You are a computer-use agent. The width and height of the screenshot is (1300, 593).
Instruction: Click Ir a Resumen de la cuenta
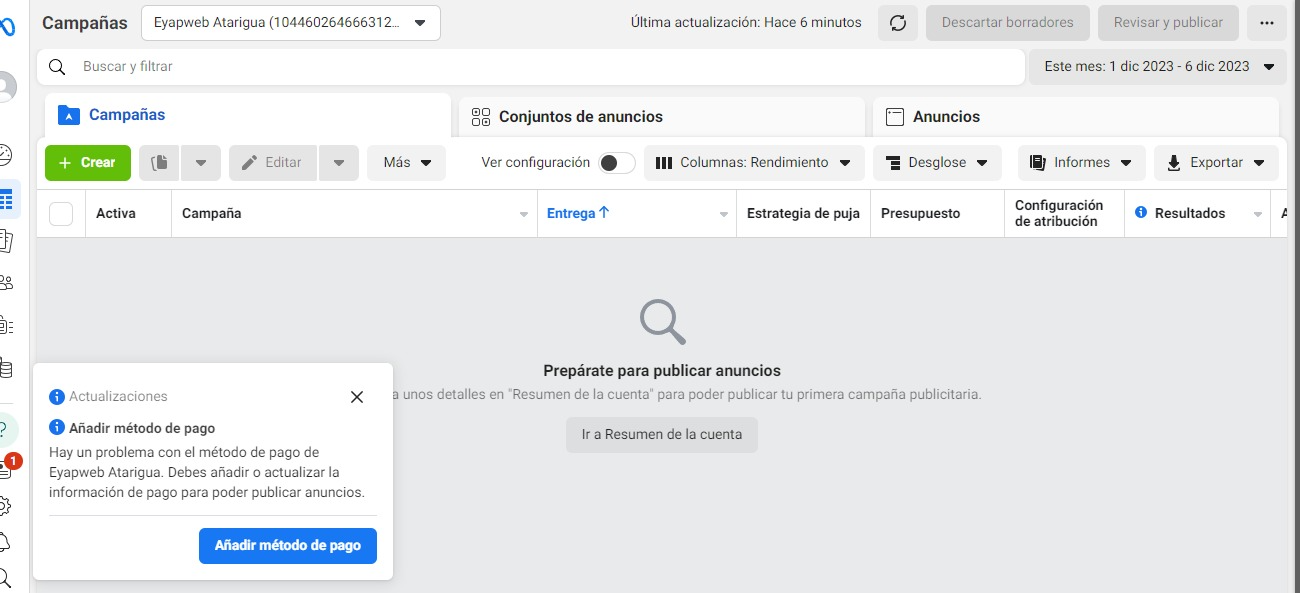pyautogui.click(x=661, y=435)
